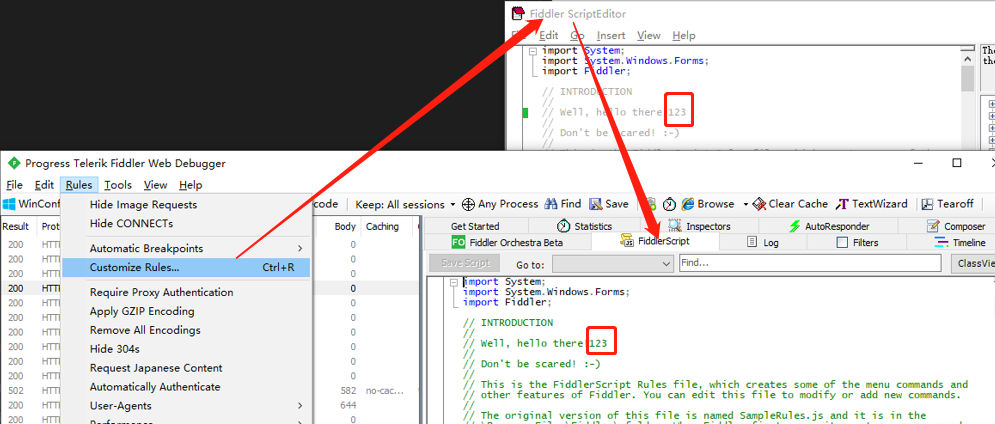
Task: Open the Inspectors tab
Action: click(x=699, y=226)
